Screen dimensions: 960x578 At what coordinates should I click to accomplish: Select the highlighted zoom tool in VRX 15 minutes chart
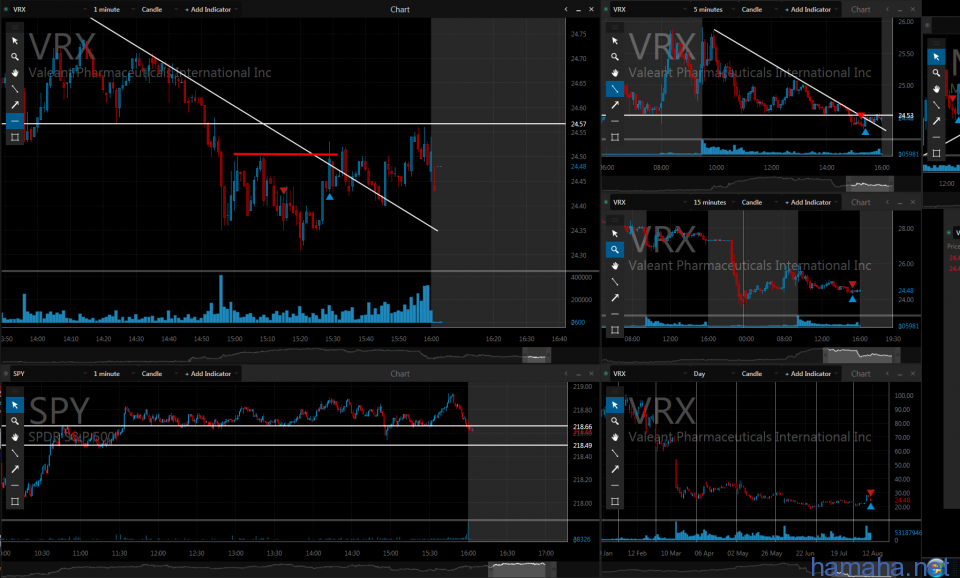[x=615, y=249]
